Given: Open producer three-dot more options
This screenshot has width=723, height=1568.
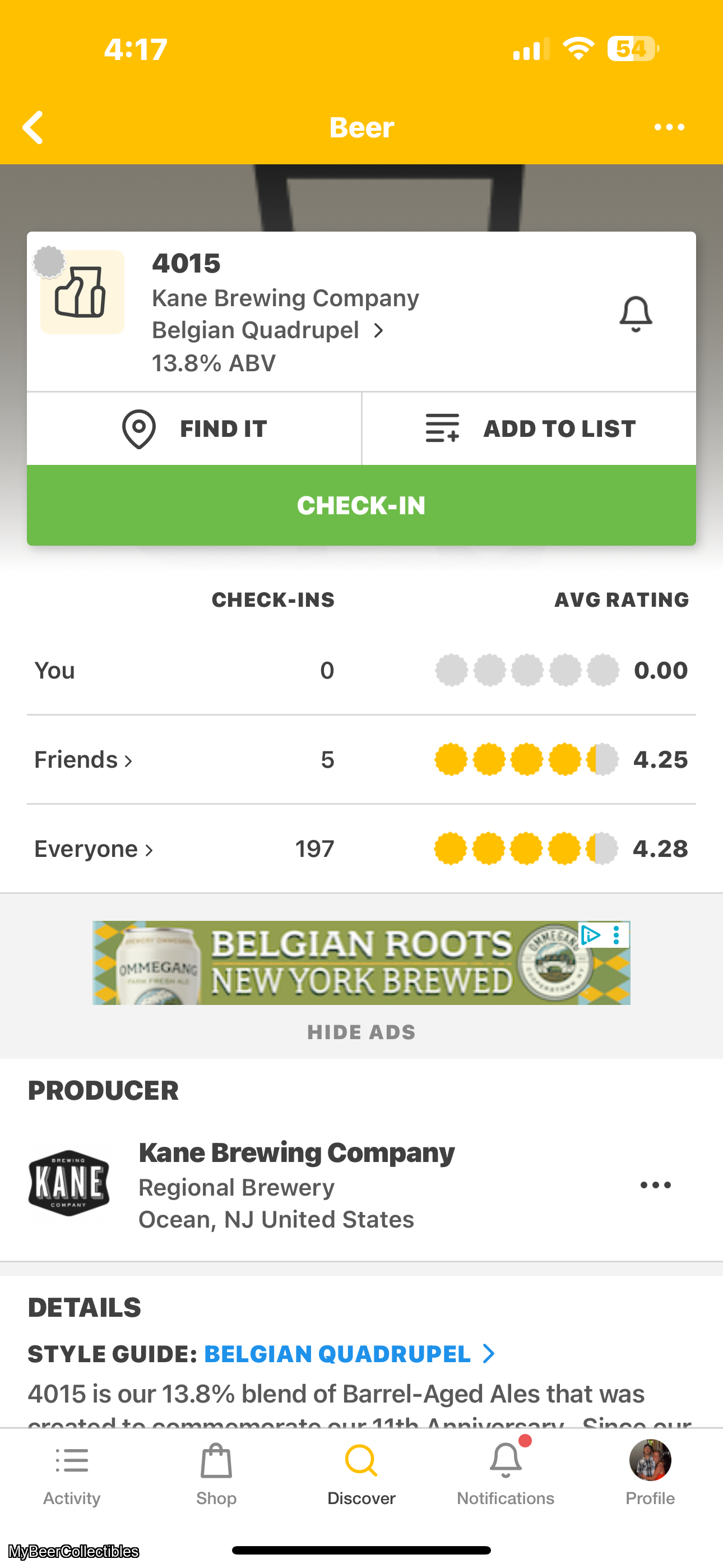Looking at the screenshot, I should click(655, 1184).
